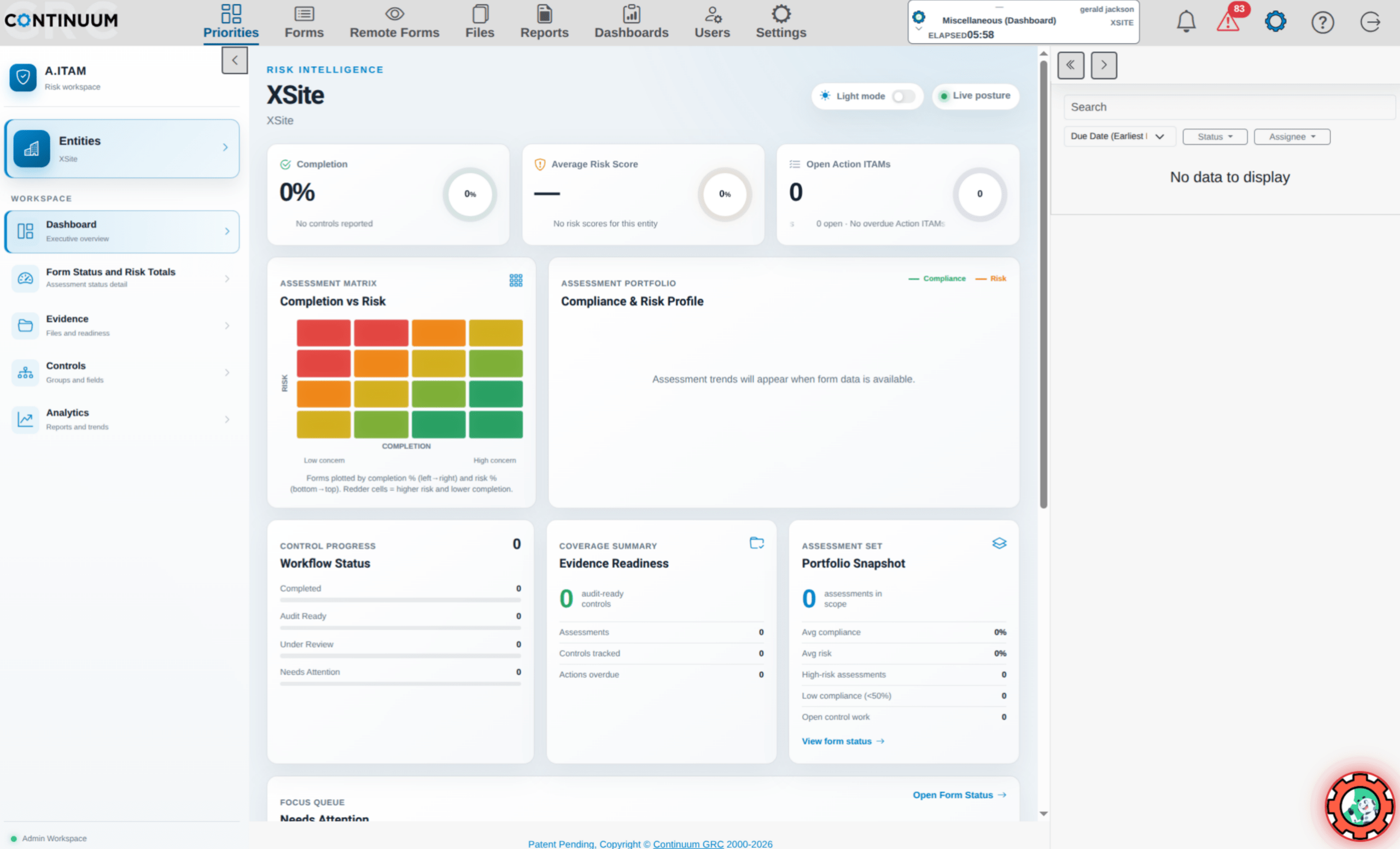Toggle the Risk legend series
Viewport: 1400px width, 849px height.
(x=990, y=278)
